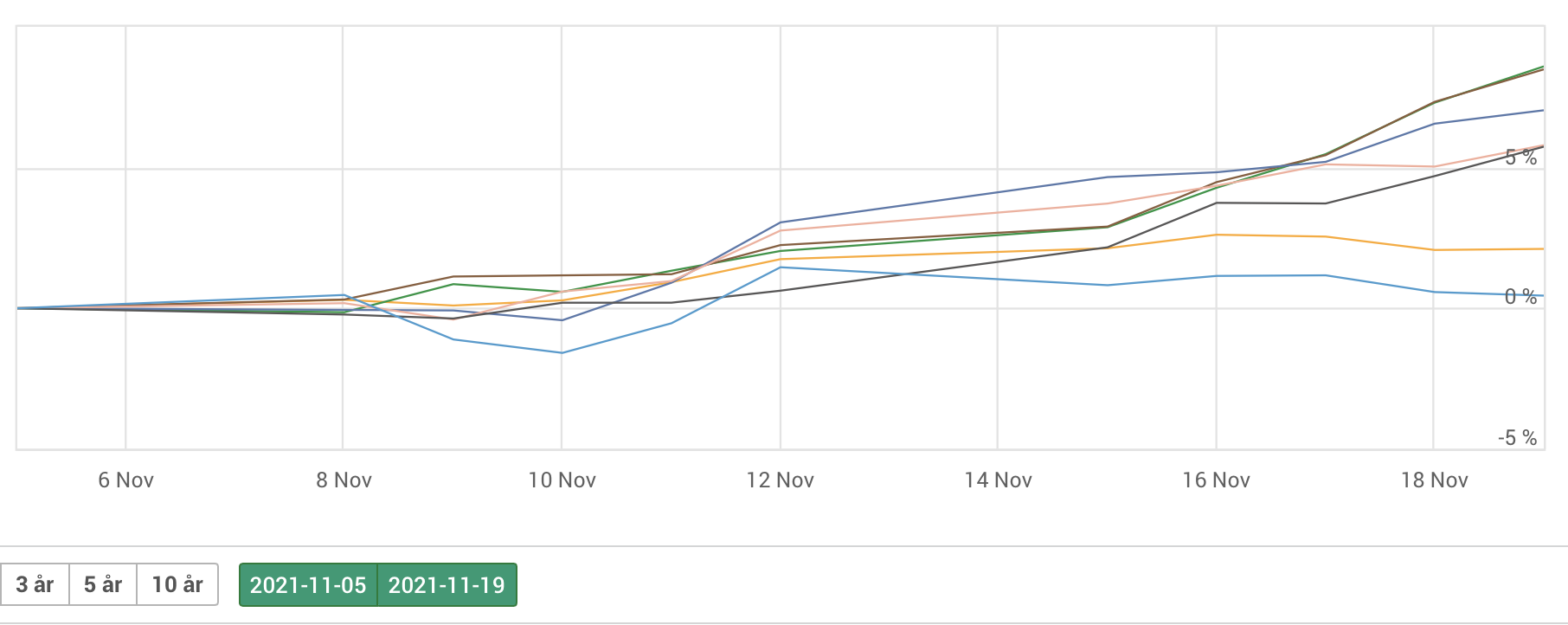Screen dimensions: 1568x625
Task: Select the 3 år time range
Action: coord(35,585)
